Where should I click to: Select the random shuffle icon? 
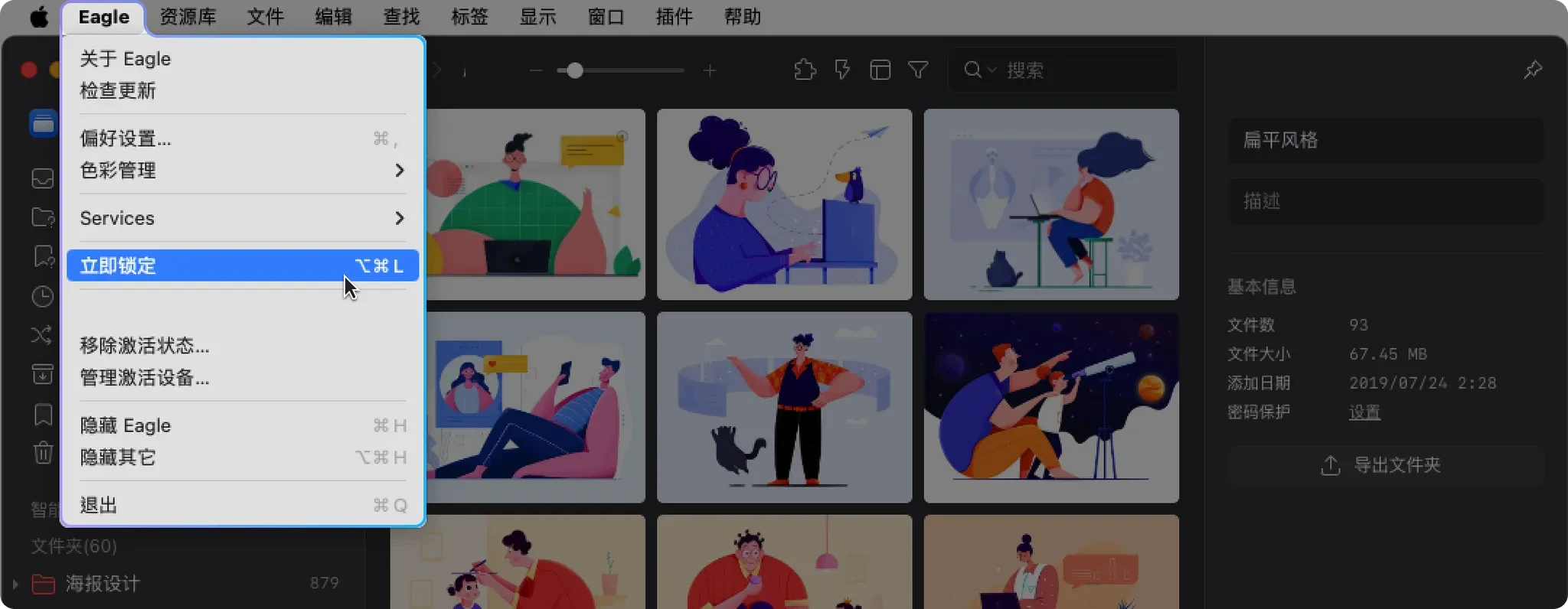[x=42, y=335]
